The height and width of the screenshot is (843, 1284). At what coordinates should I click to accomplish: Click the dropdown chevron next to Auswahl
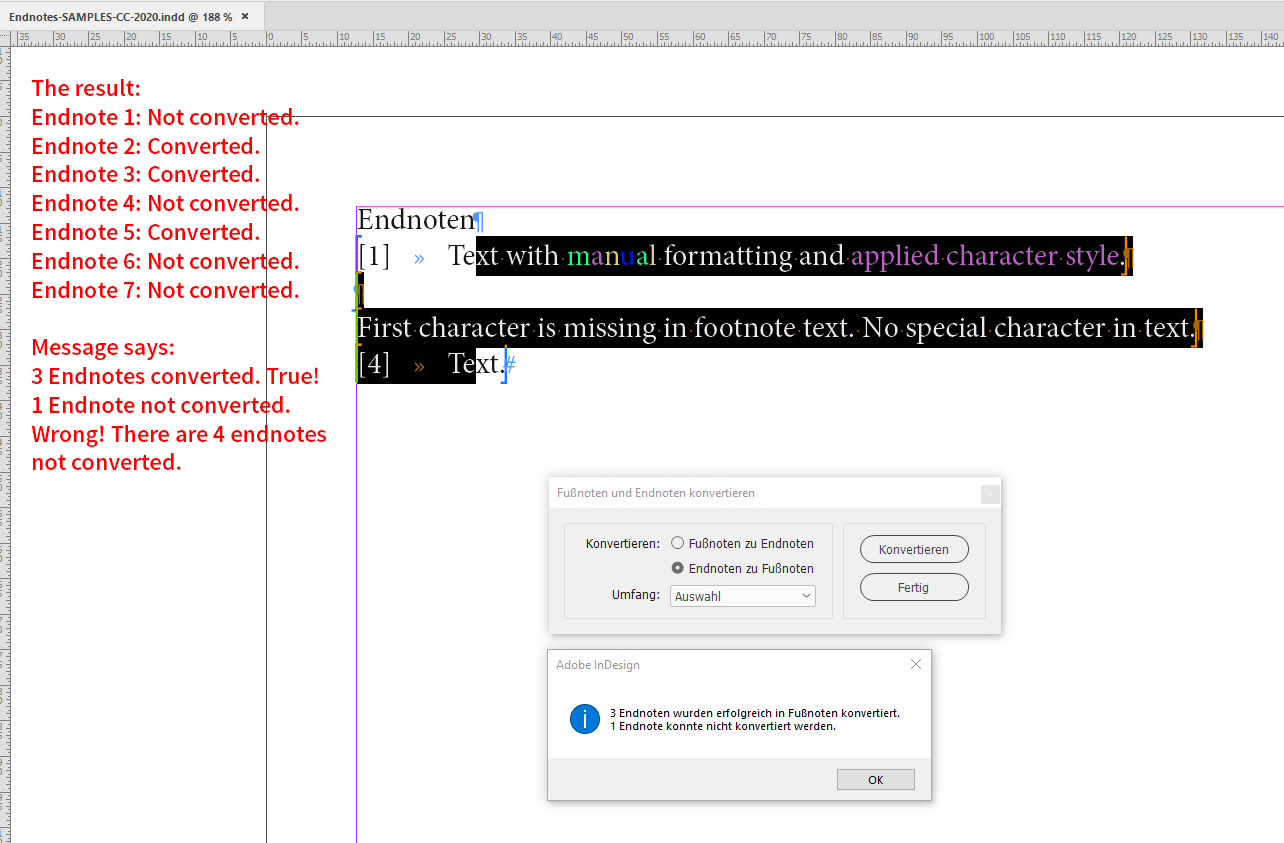pyautogui.click(x=805, y=595)
